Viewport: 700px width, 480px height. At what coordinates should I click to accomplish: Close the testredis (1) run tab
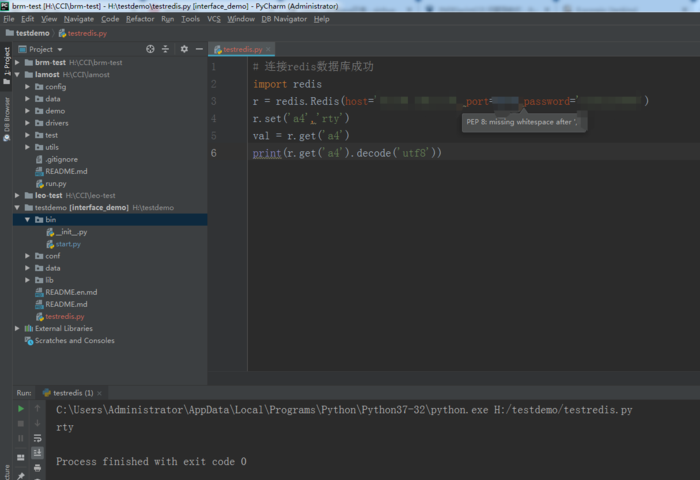[x=99, y=393]
